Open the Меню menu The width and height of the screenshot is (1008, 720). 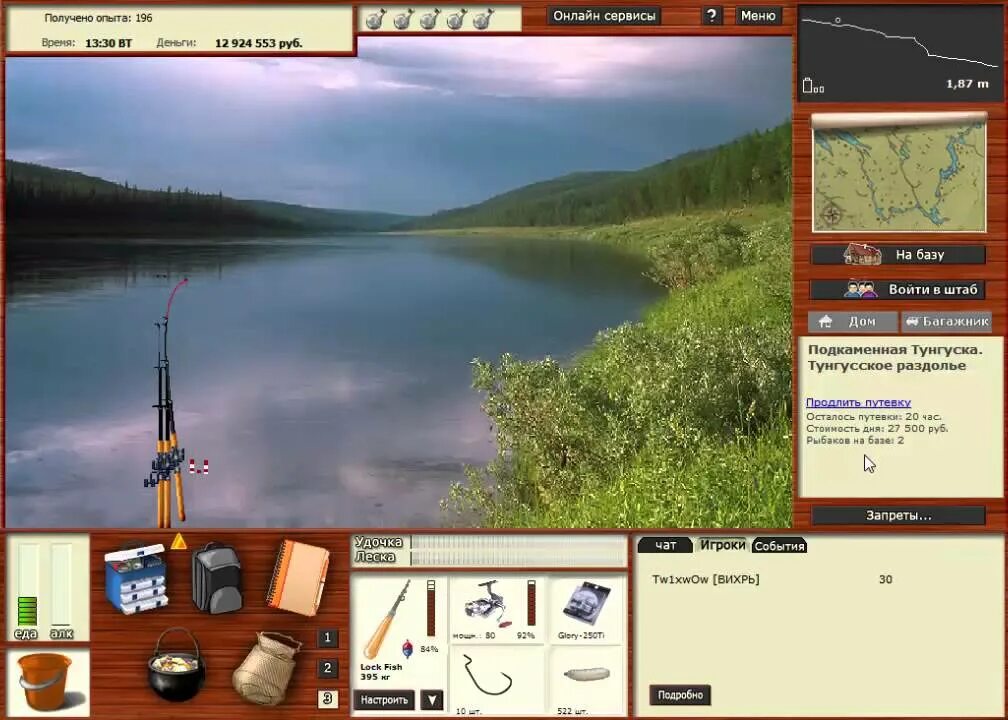(x=758, y=15)
